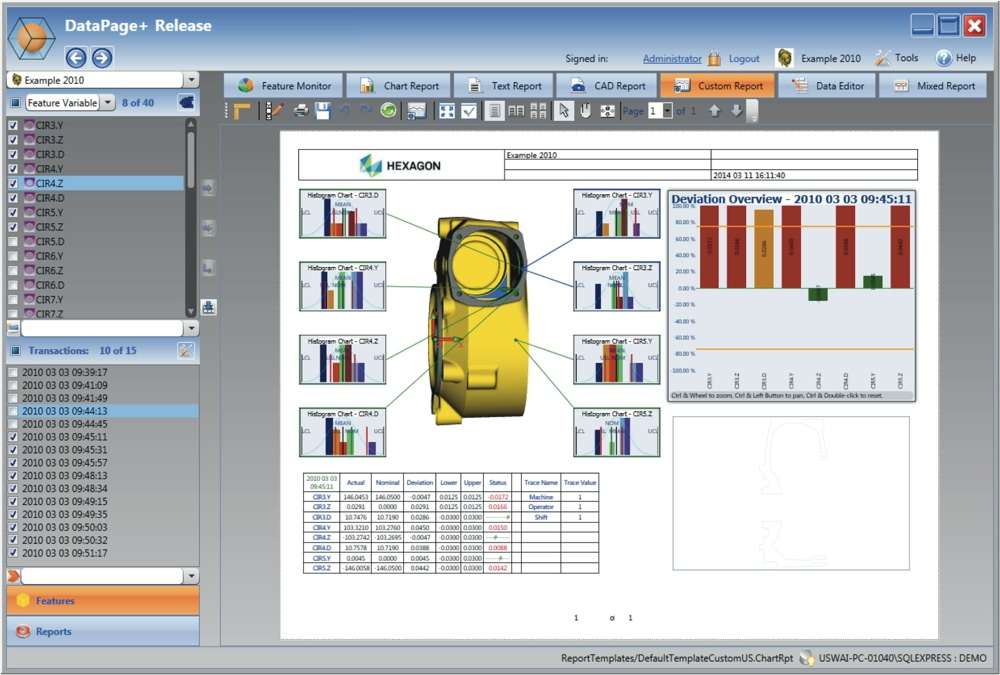Select the hand pan tool
Viewport: 1000px width, 675px height.
[585, 111]
